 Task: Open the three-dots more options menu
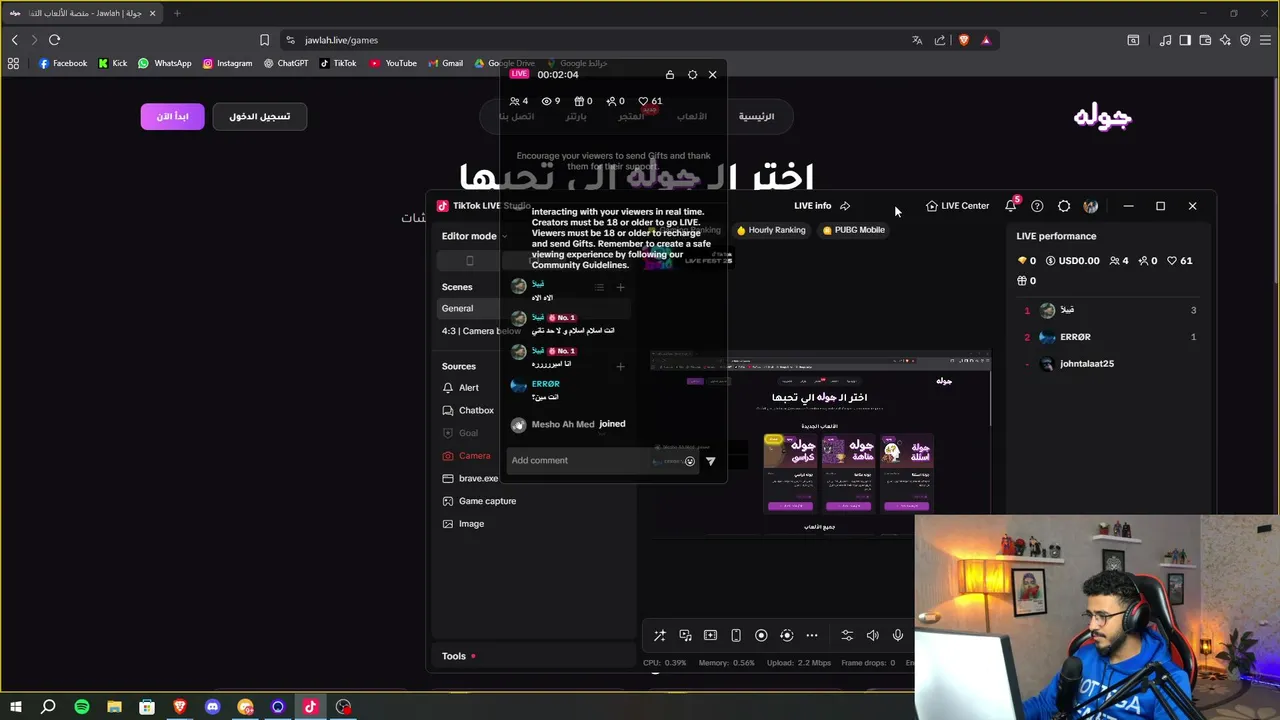coord(812,635)
